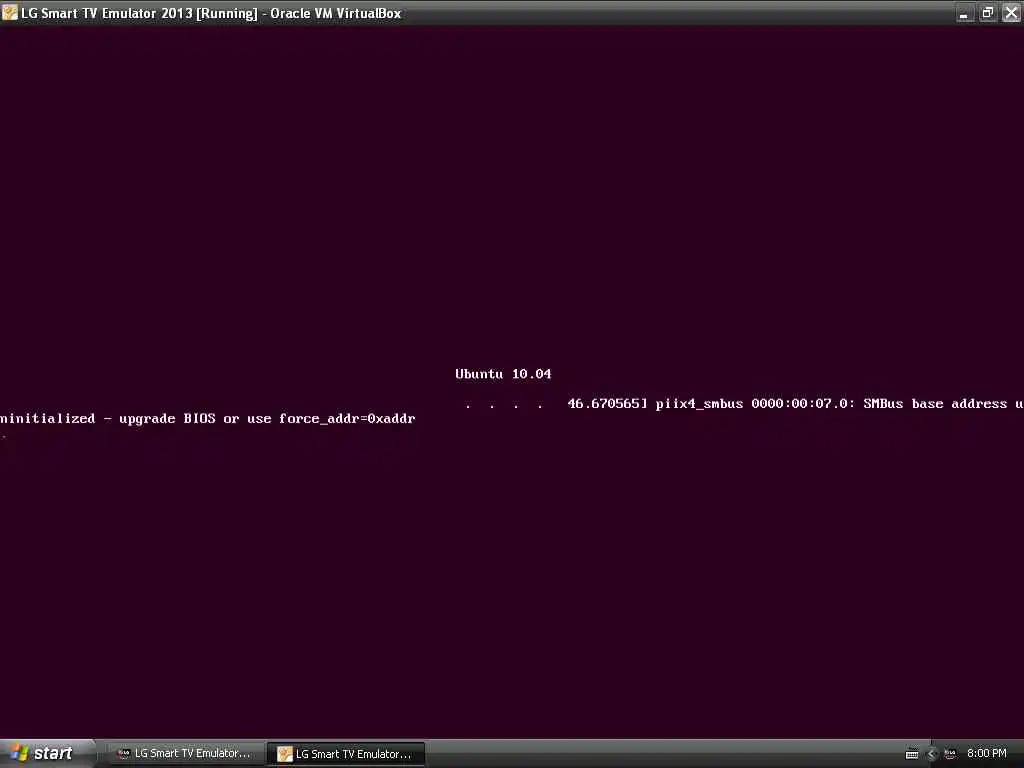Expand hidden system tray icons arrow
Viewport: 1024px width, 768px height.
point(932,754)
